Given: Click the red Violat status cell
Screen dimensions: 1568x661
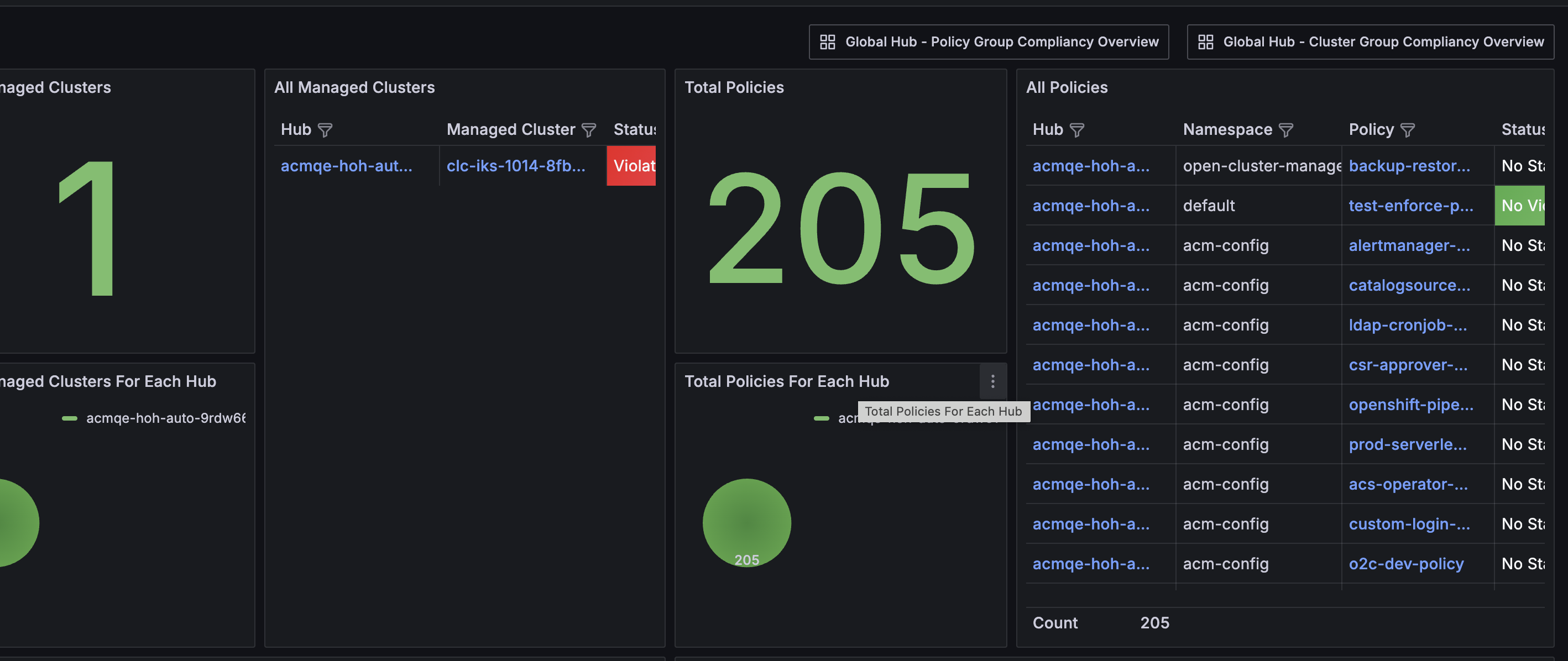Looking at the screenshot, I should tap(631, 166).
